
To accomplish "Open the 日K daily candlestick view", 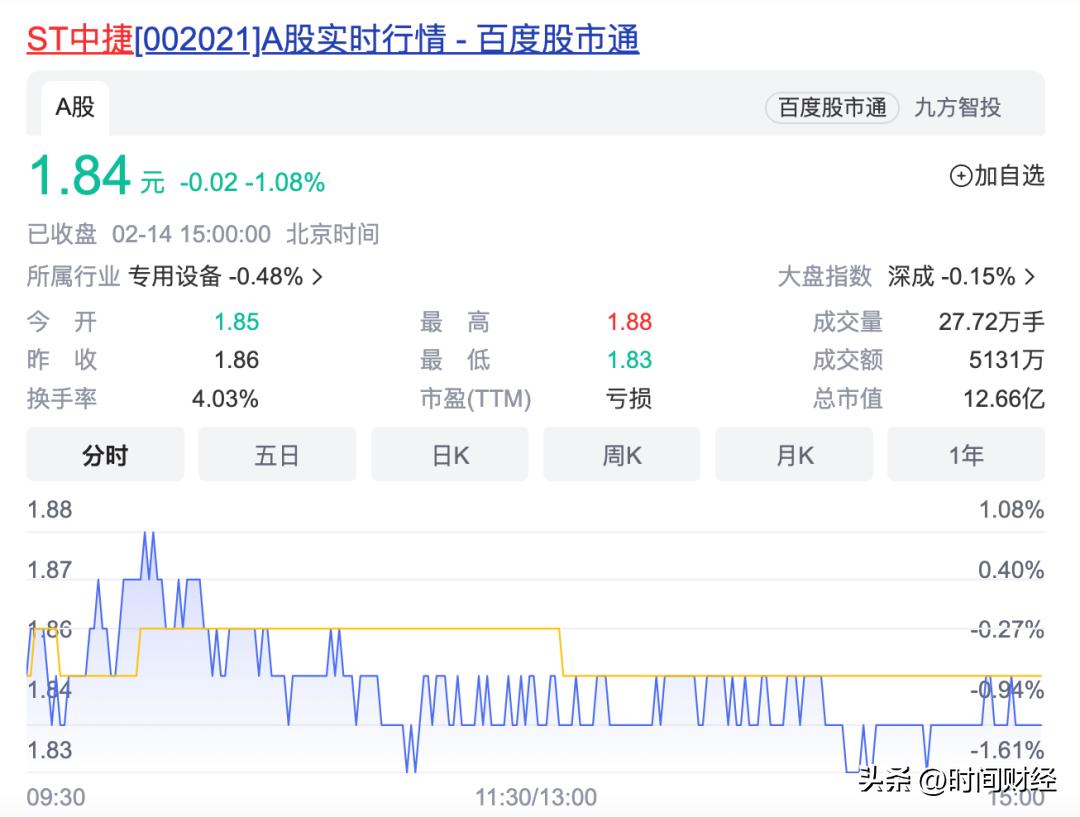I will [x=449, y=454].
